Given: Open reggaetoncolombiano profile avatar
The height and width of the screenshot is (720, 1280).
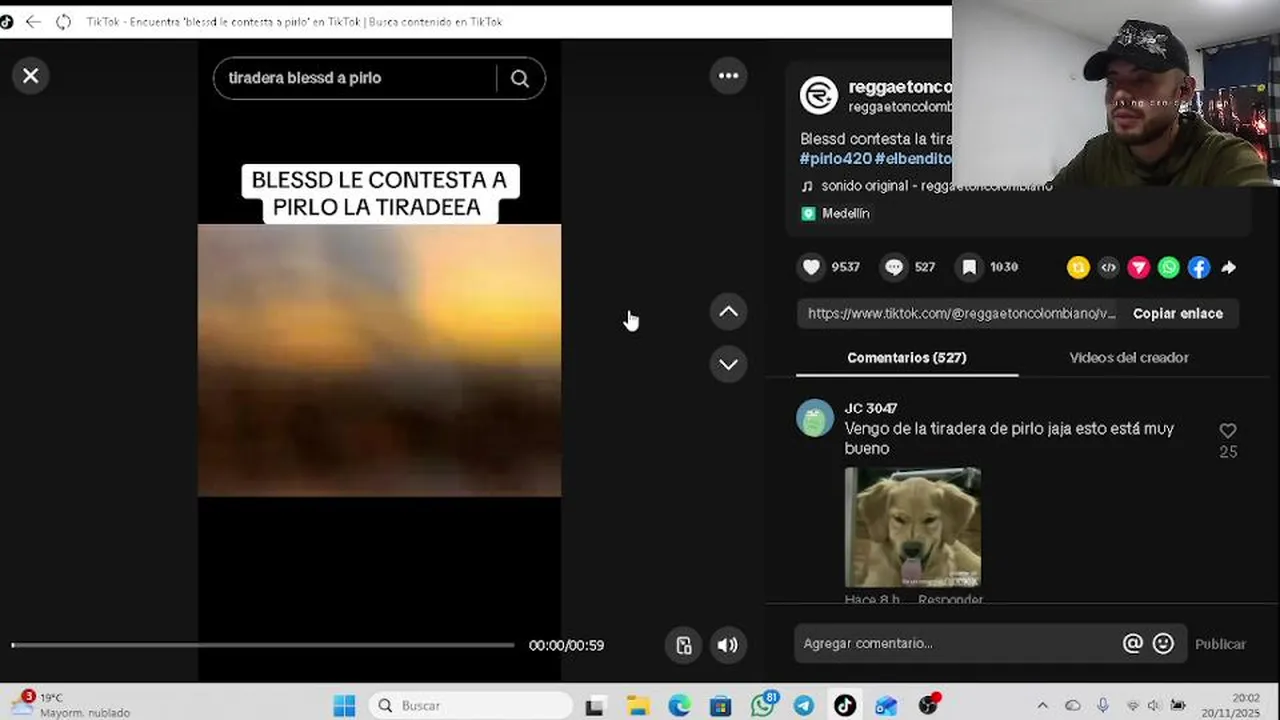Looking at the screenshot, I should (x=819, y=95).
